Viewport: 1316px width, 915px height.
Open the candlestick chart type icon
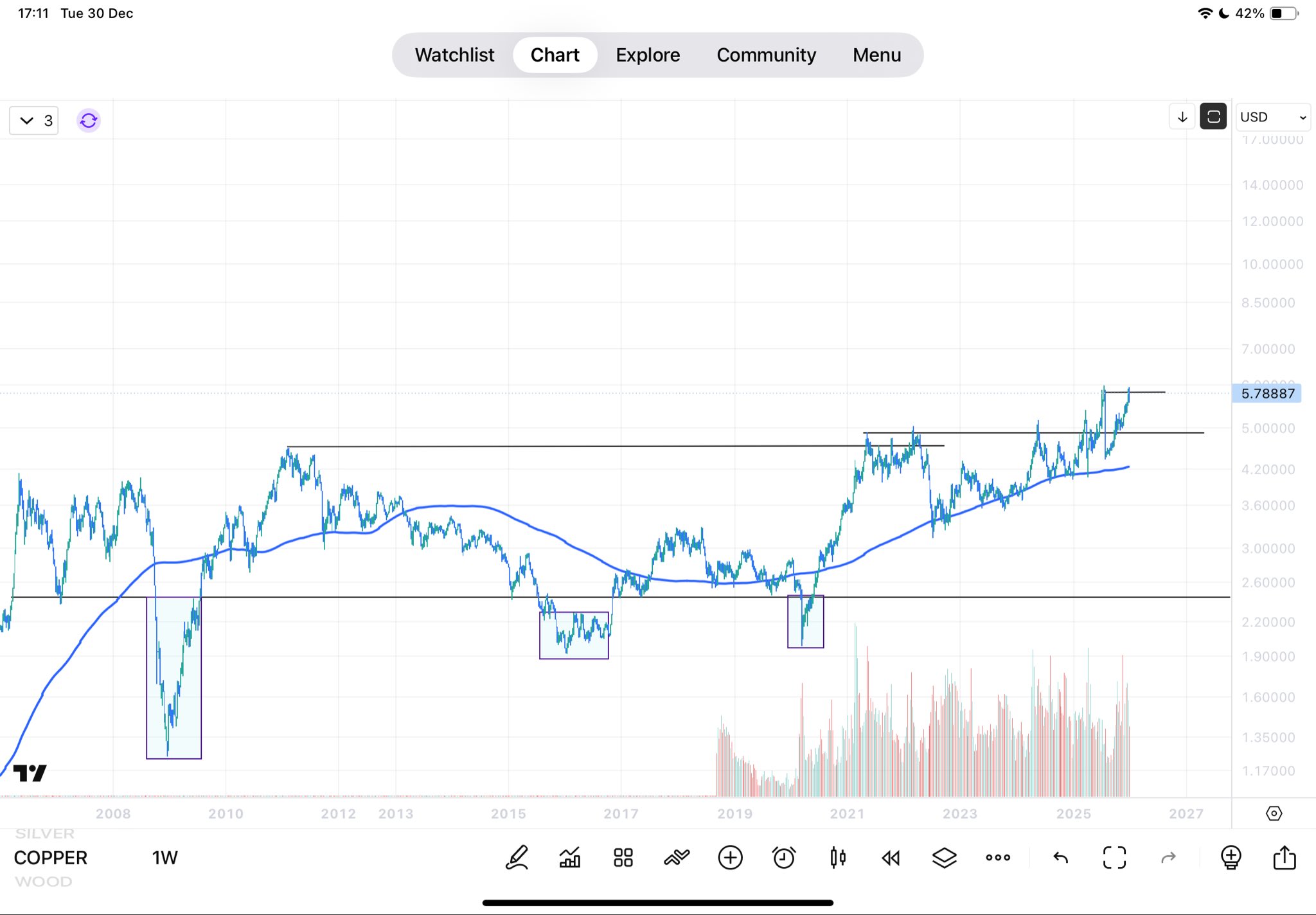pos(837,858)
